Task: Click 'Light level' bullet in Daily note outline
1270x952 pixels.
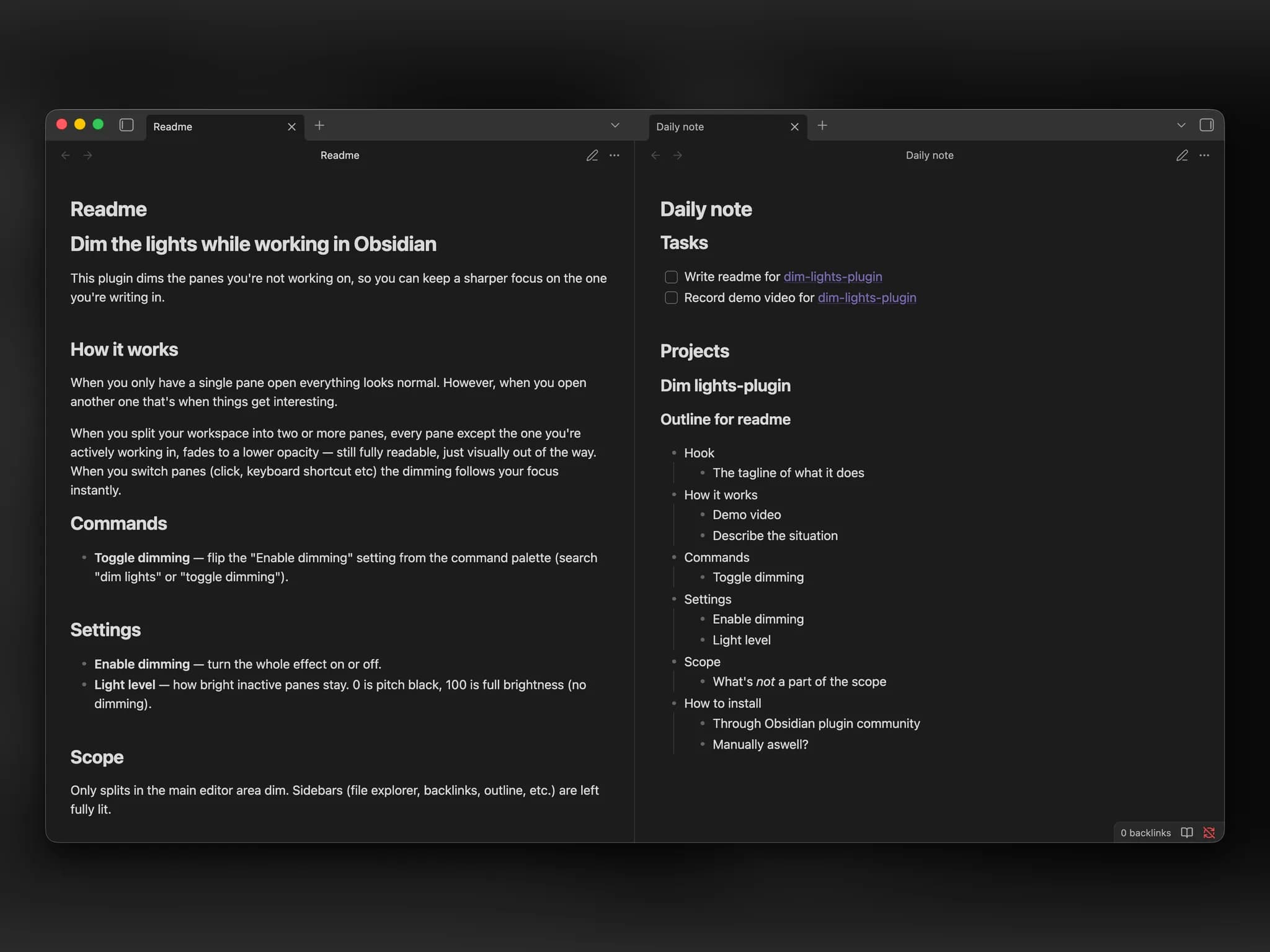Action: [x=742, y=640]
